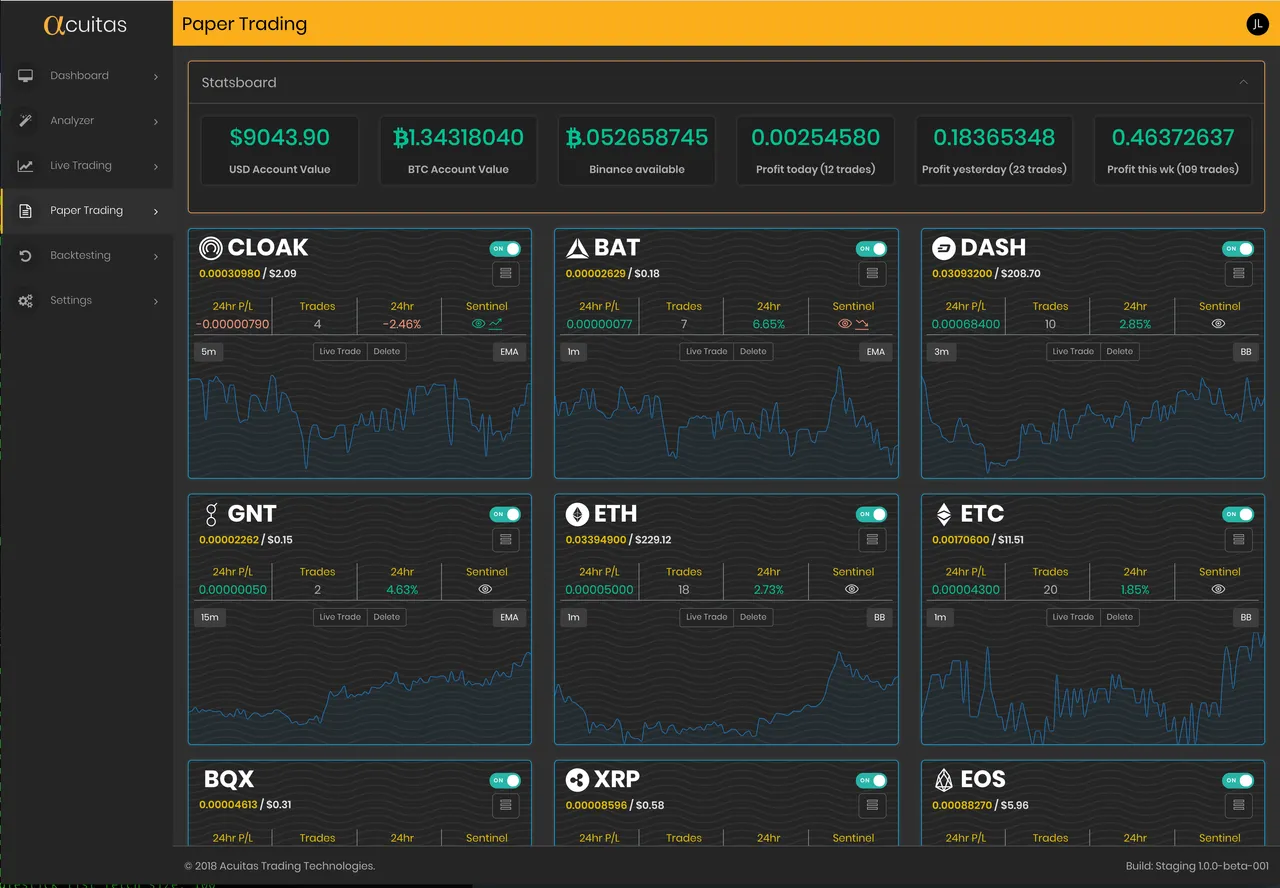The width and height of the screenshot is (1280, 888).
Task: Open the ETH card menu icon
Action: (872, 539)
